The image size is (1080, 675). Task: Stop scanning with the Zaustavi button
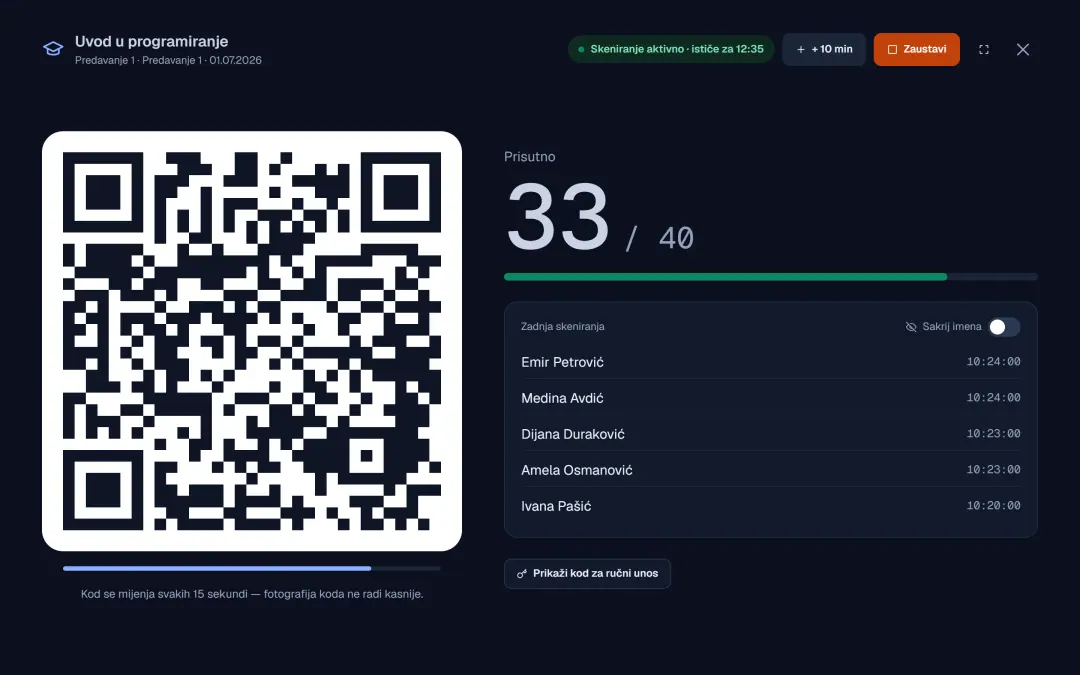coord(916,50)
